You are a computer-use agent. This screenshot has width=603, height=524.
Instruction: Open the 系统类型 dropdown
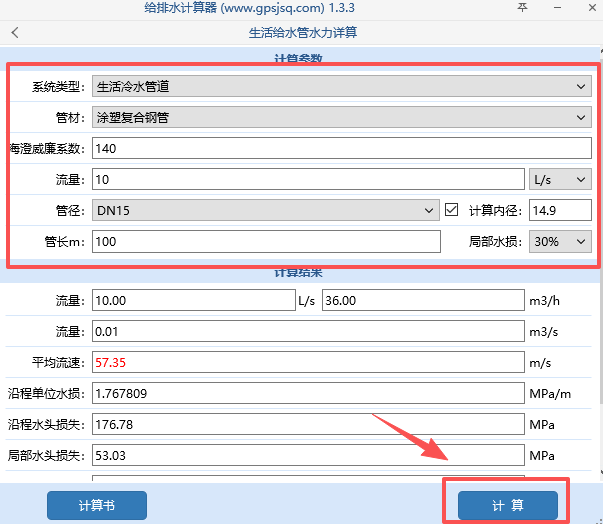coord(341,87)
